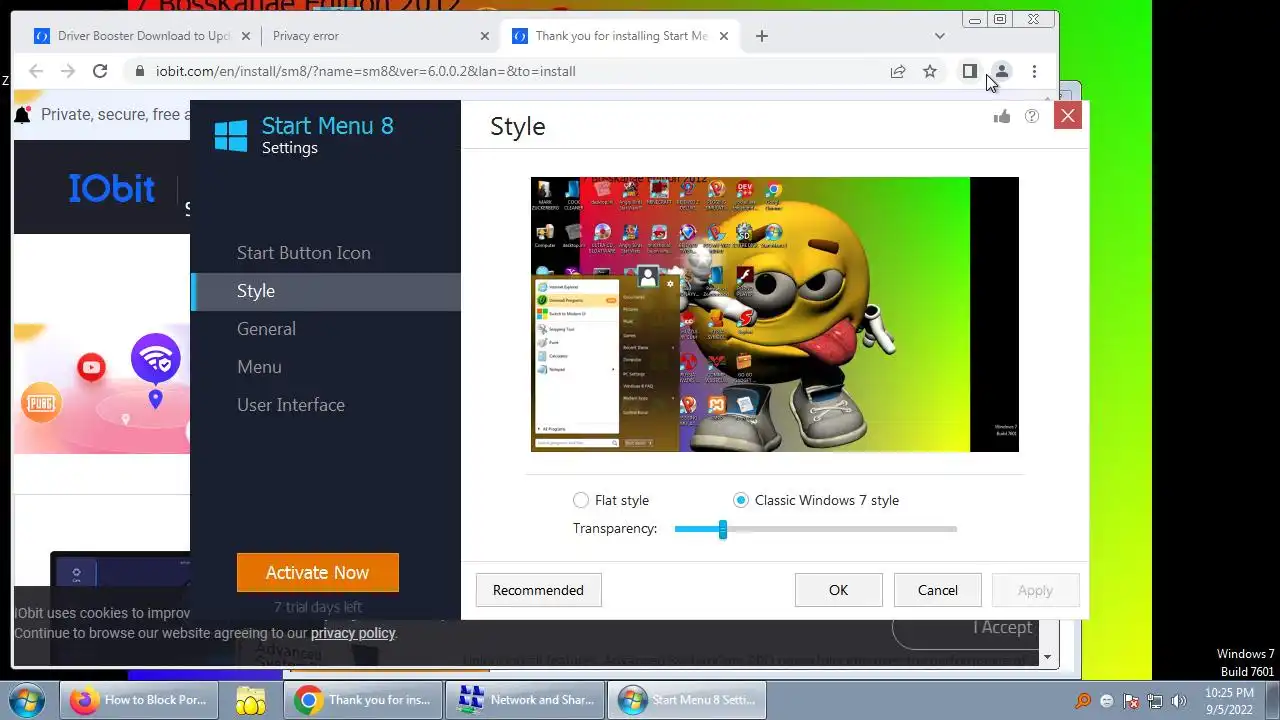This screenshot has height=720, width=1280.
Task: Open the folder icon in taskbar
Action: 250,700
